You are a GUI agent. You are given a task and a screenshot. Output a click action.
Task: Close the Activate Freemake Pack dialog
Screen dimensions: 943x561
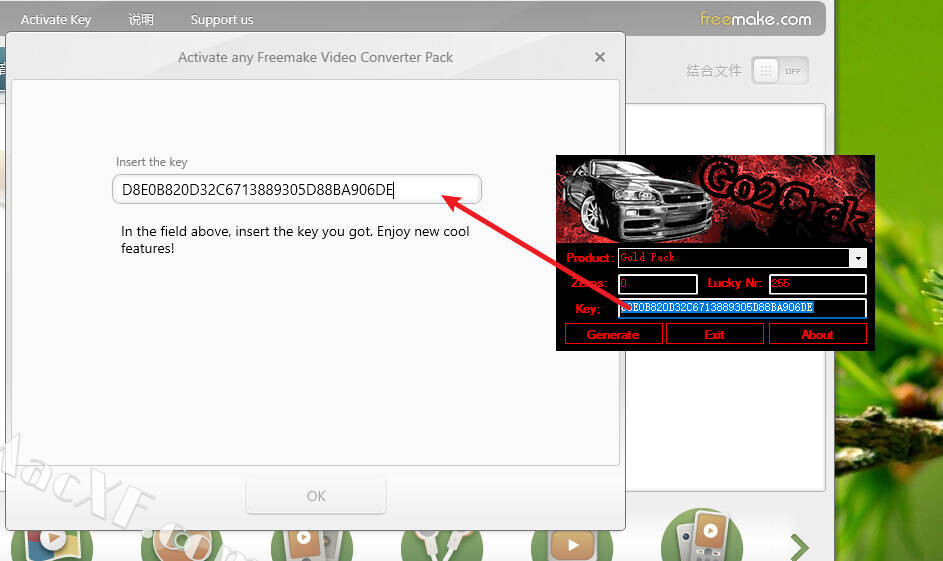click(600, 57)
